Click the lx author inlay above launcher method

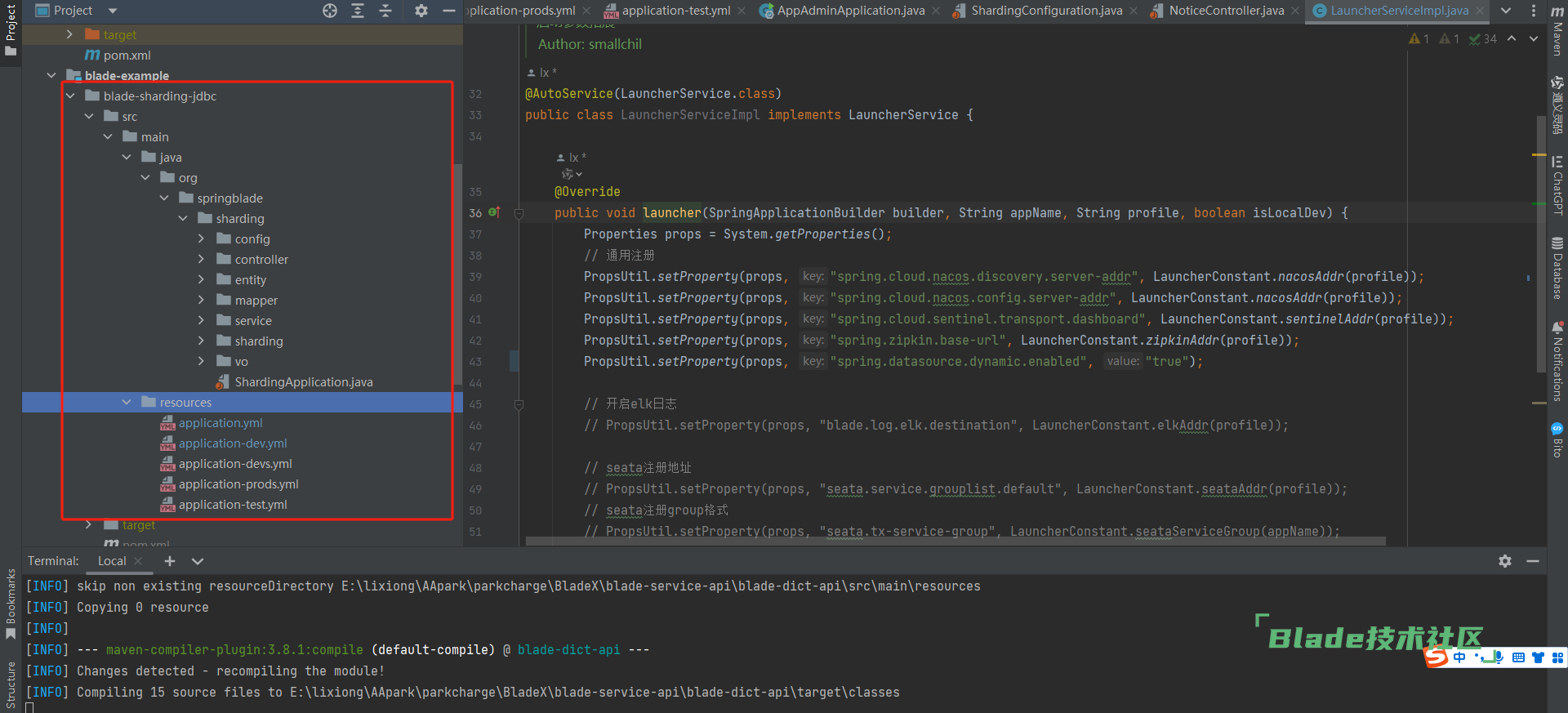click(572, 158)
